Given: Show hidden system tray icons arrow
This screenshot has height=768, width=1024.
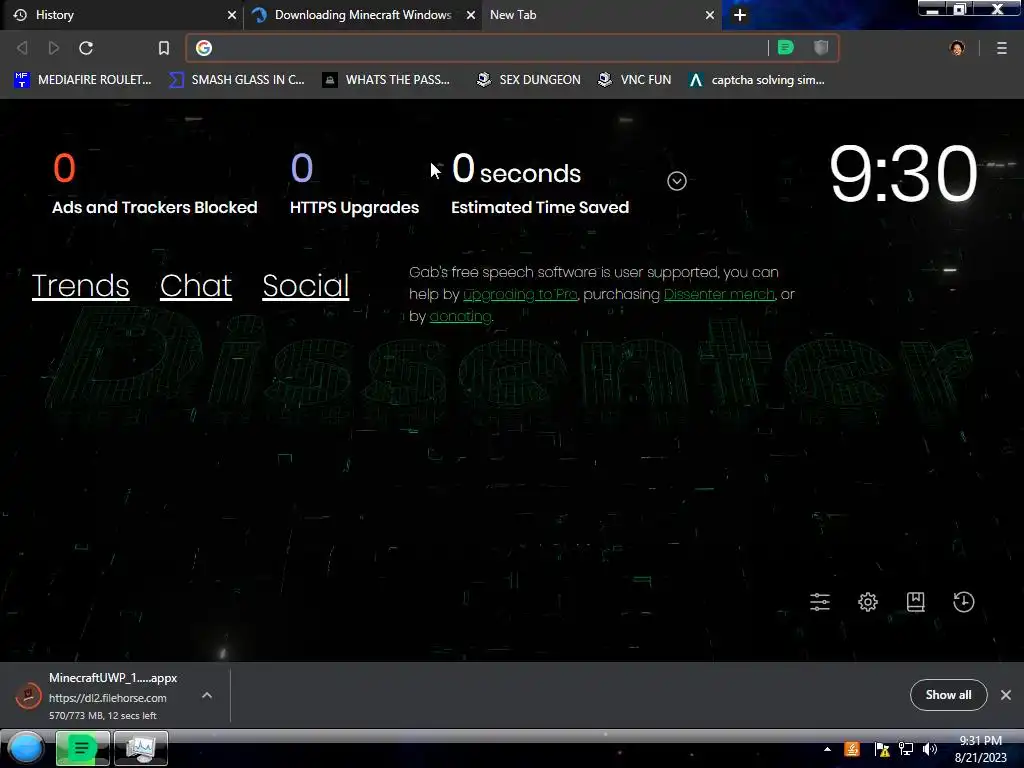Looking at the screenshot, I should click(x=827, y=749).
